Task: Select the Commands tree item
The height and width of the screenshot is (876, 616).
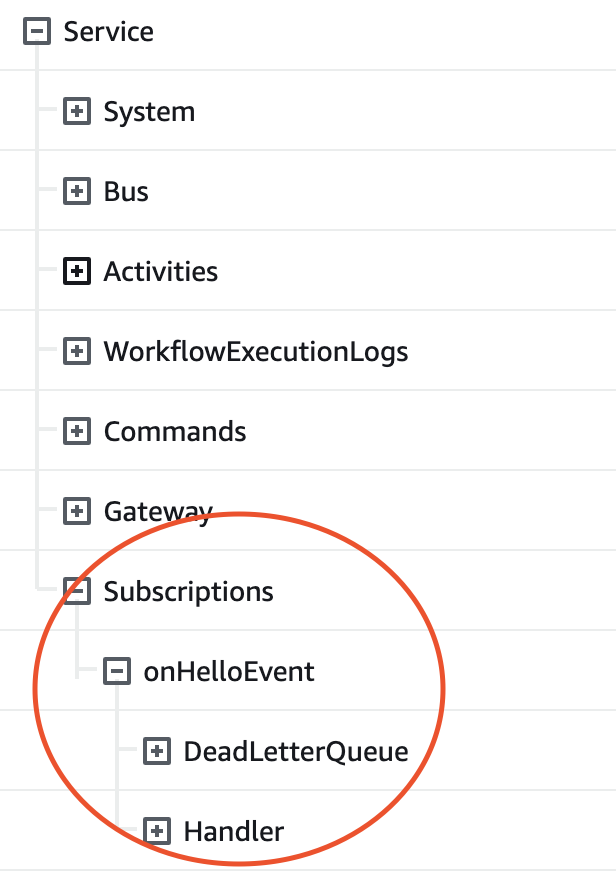Action: point(175,431)
